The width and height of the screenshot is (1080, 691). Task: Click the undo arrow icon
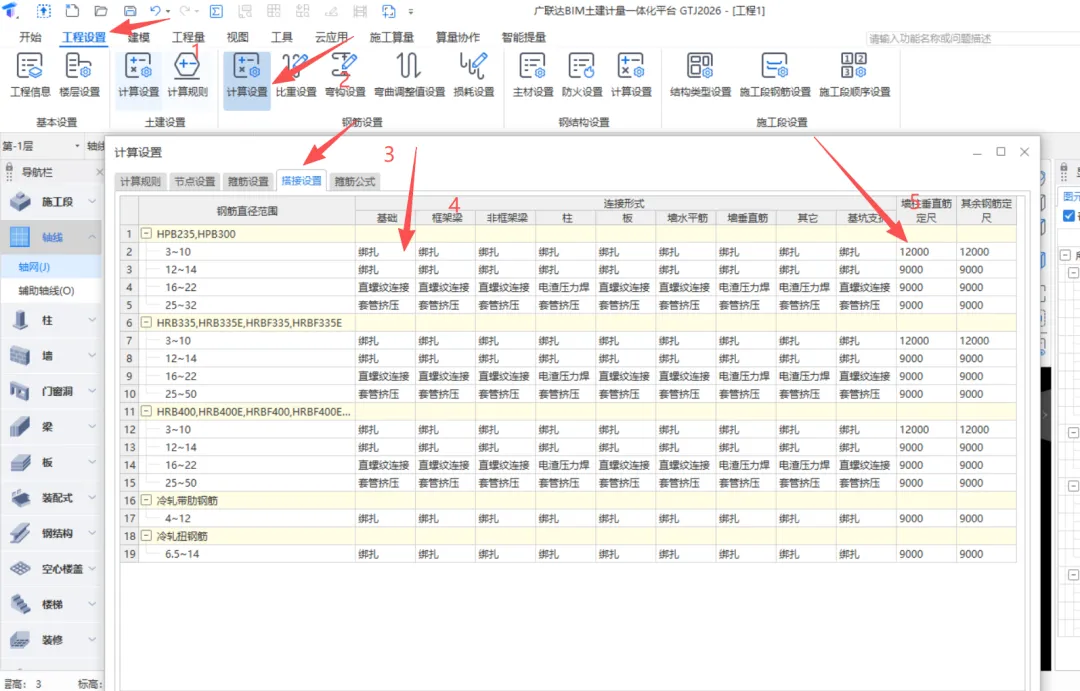point(155,11)
